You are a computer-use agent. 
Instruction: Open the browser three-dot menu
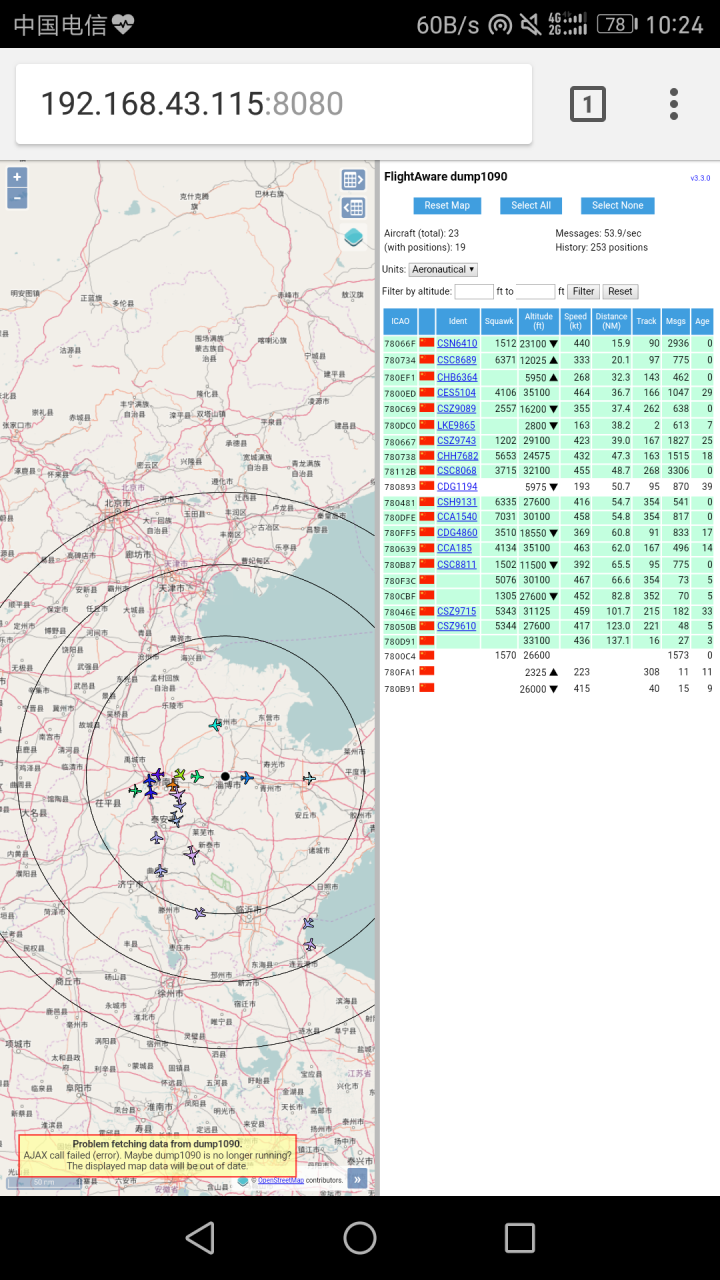point(674,104)
